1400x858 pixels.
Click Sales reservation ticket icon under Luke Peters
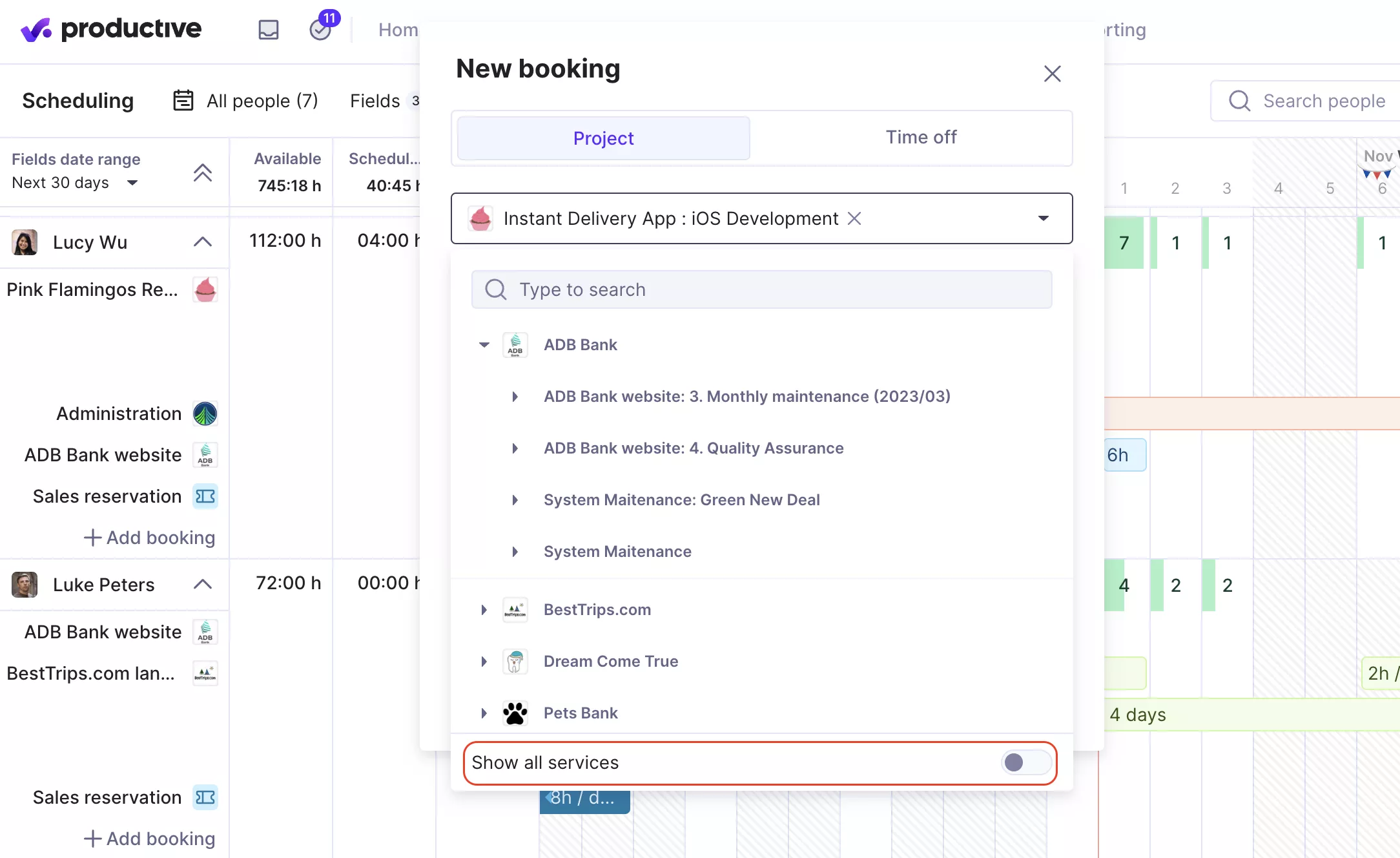[205, 797]
